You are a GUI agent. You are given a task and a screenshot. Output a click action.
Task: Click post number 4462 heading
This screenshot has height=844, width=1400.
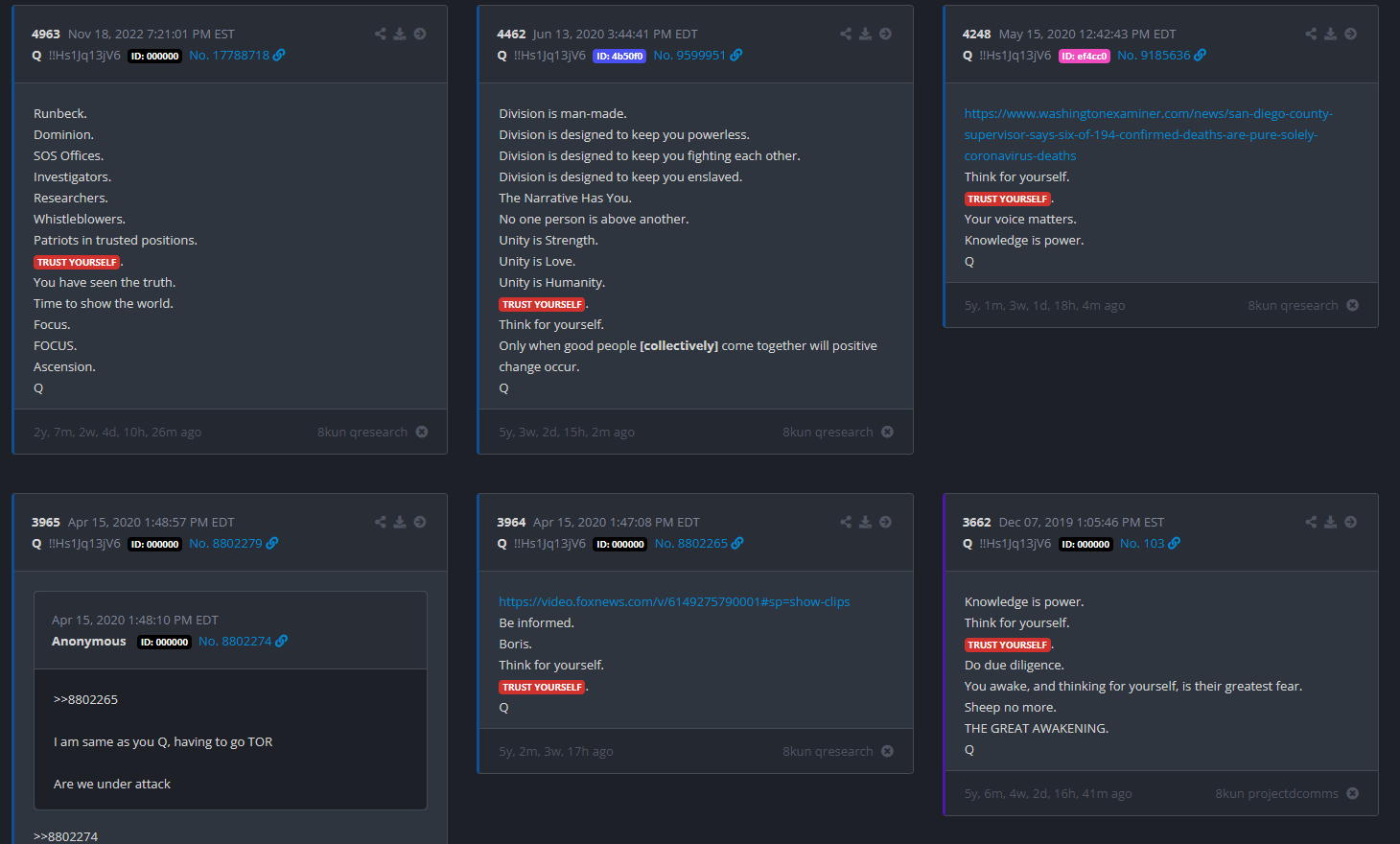point(511,34)
